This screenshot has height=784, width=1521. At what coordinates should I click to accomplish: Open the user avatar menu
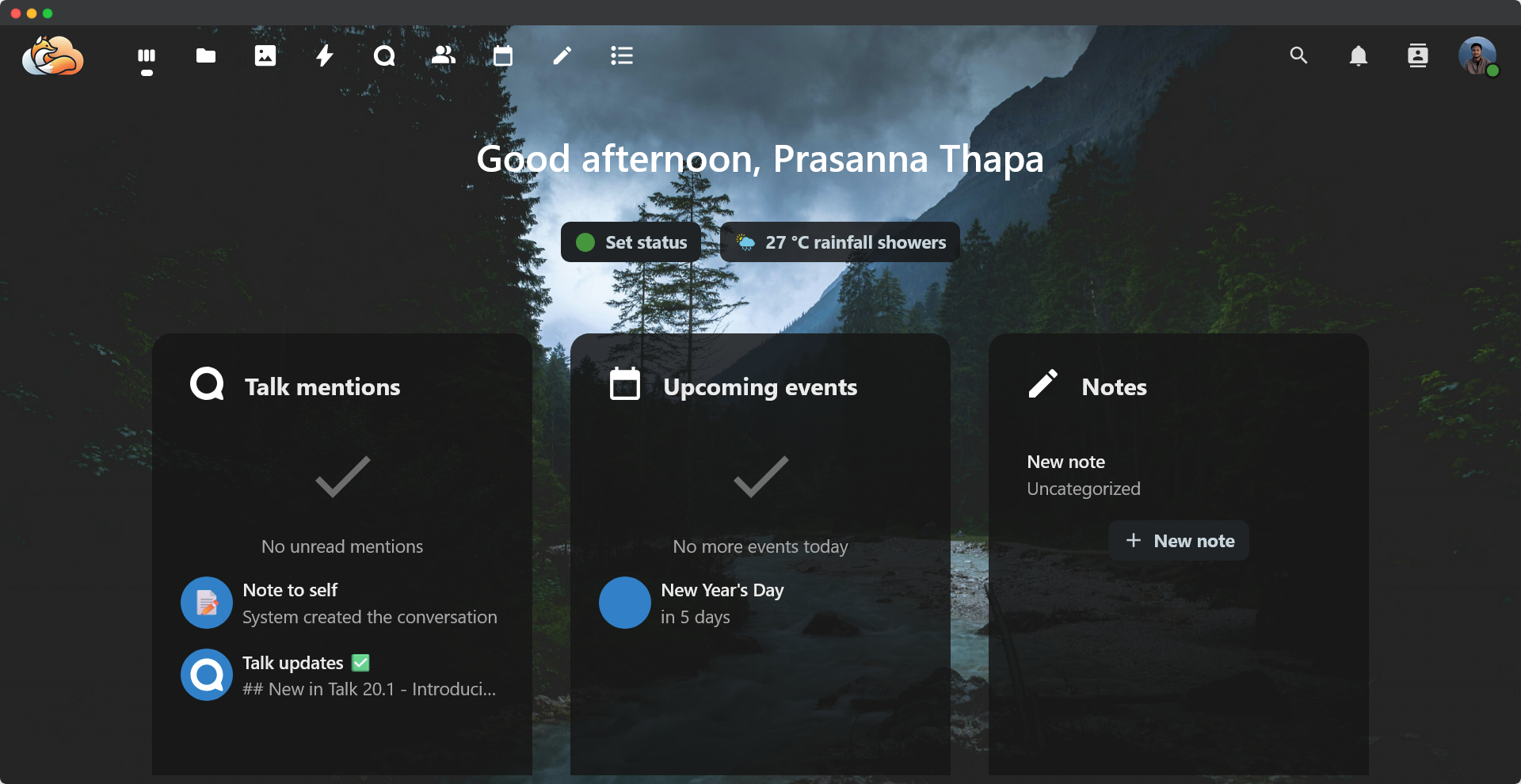(x=1477, y=55)
